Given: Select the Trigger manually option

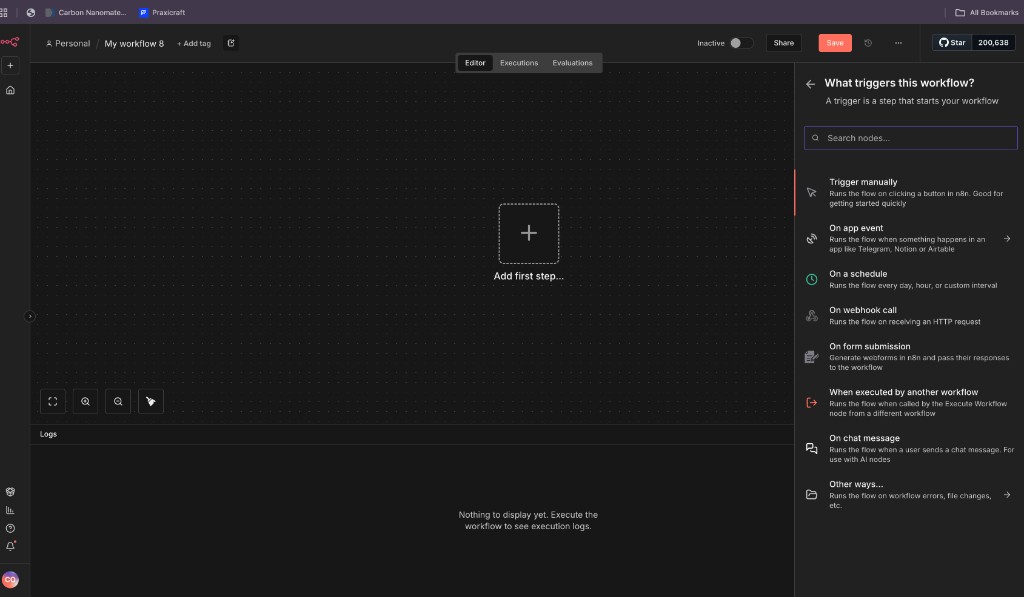Looking at the screenshot, I should (910, 192).
